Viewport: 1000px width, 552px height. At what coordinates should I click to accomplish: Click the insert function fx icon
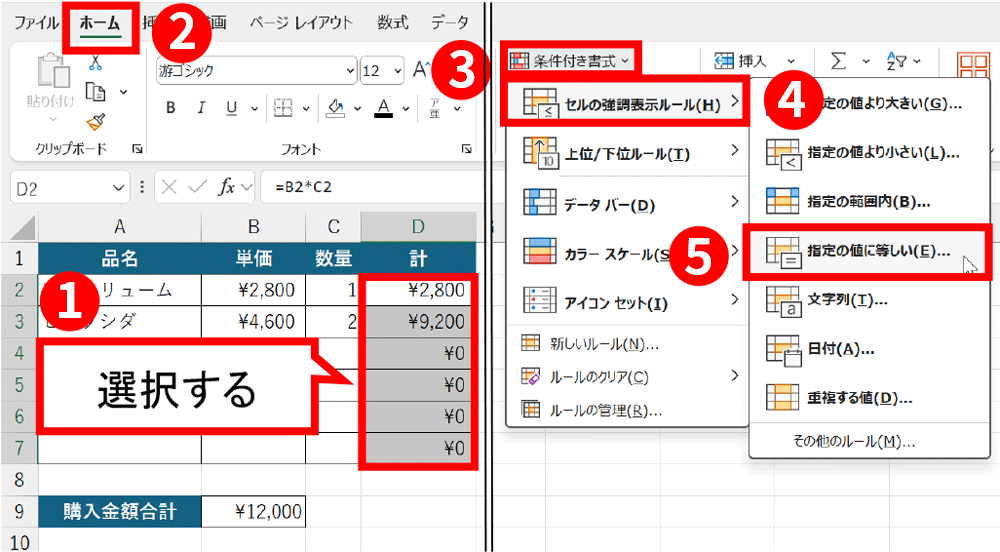pyautogui.click(x=226, y=187)
